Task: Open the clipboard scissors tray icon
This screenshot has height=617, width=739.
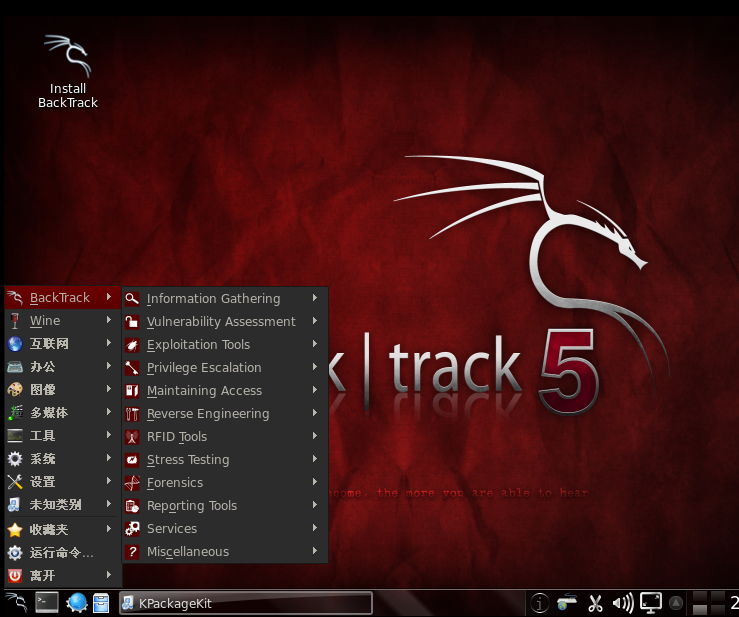Action: [596, 603]
